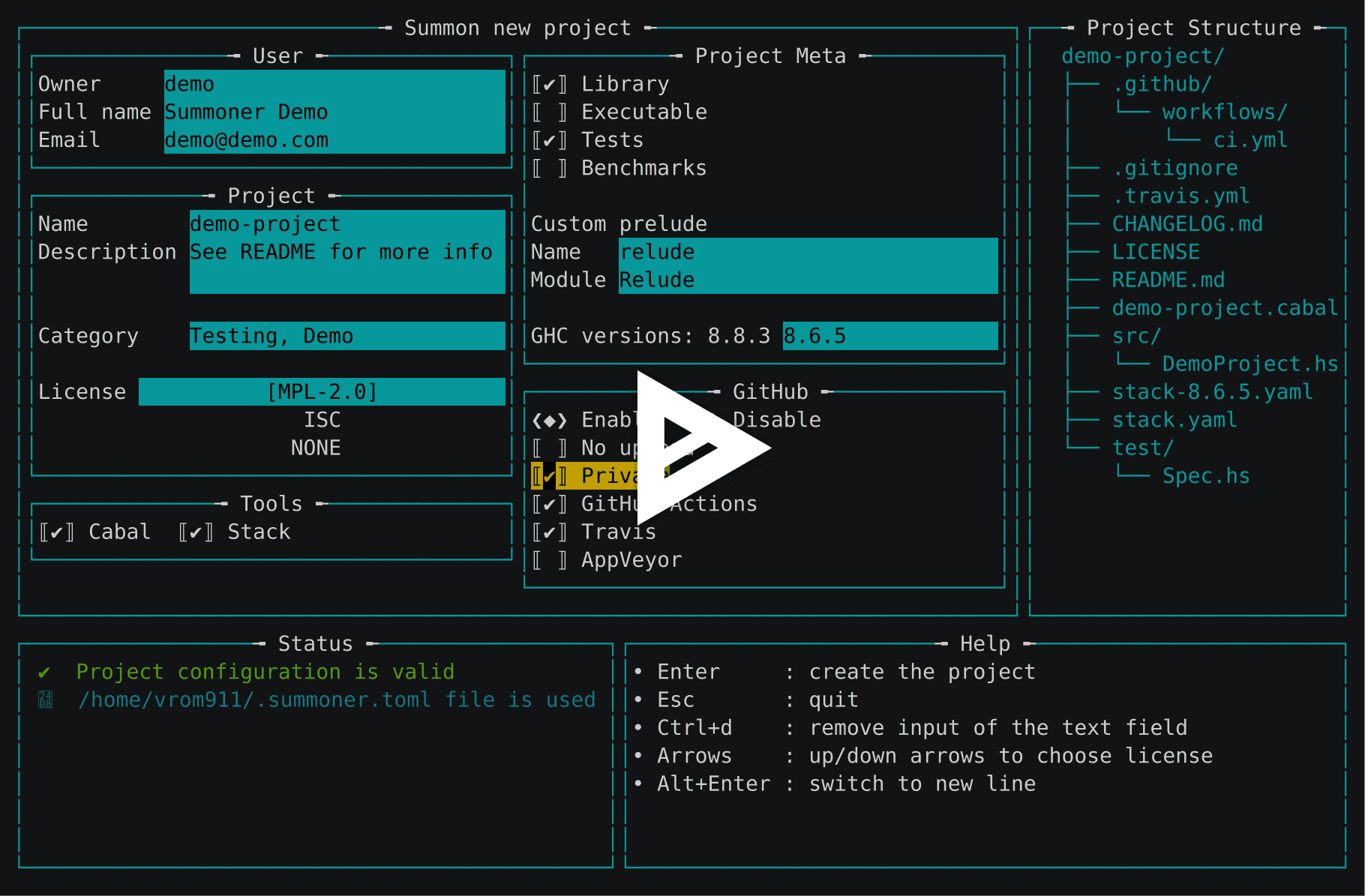Select the NONE license option
This screenshot has width=1365, height=896.
pyautogui.click(x=316, y=448)
